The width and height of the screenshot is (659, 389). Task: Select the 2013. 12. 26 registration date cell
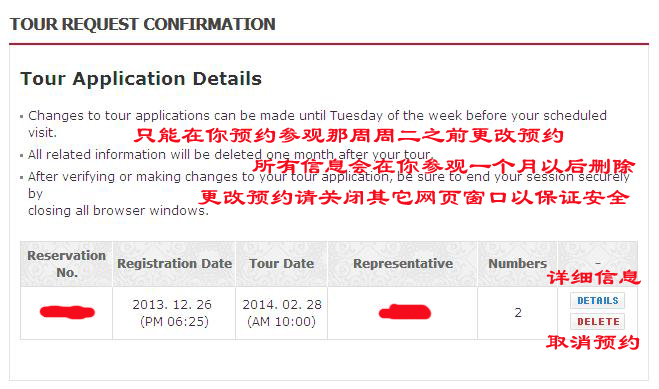pyautogui.click(x=174, y=313)
